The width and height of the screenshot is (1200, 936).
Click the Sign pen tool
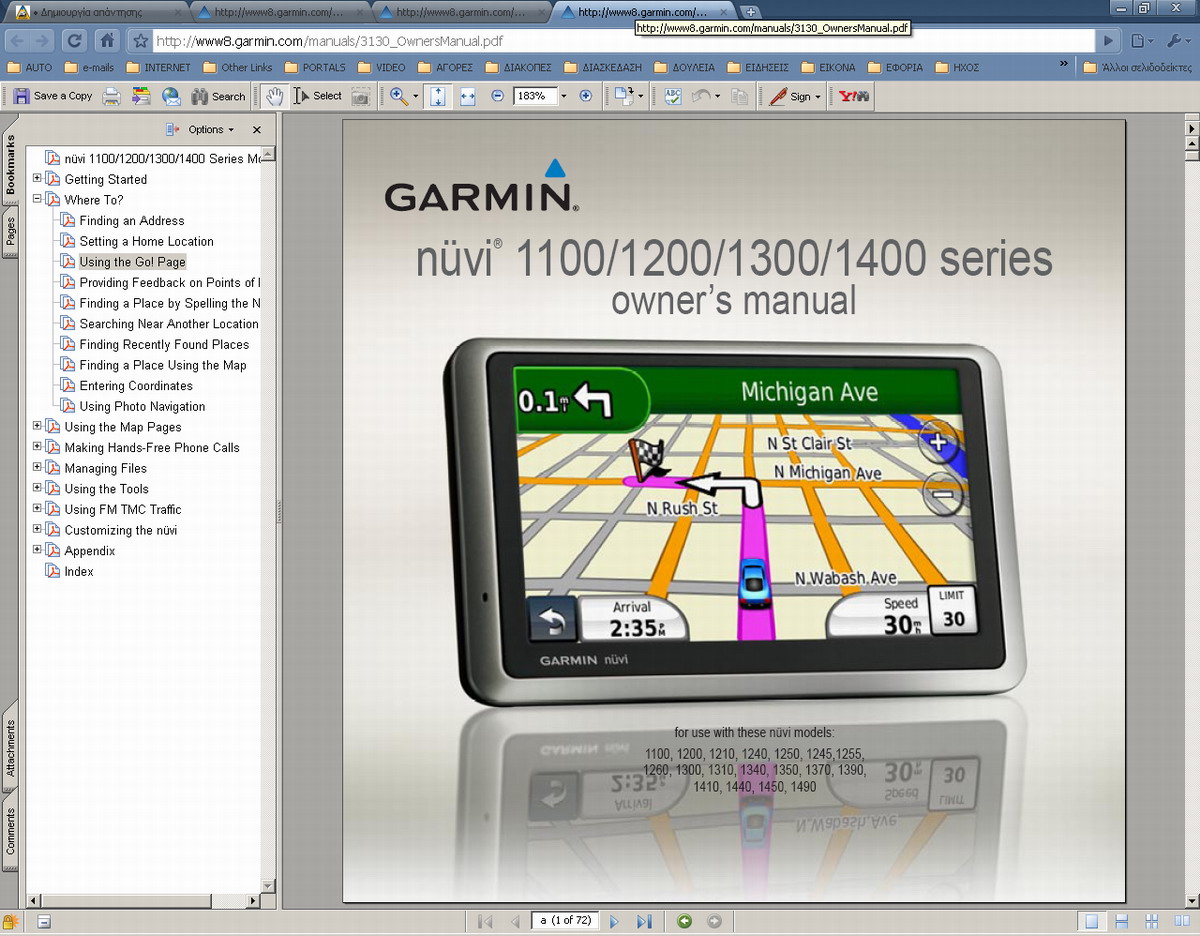795,96
